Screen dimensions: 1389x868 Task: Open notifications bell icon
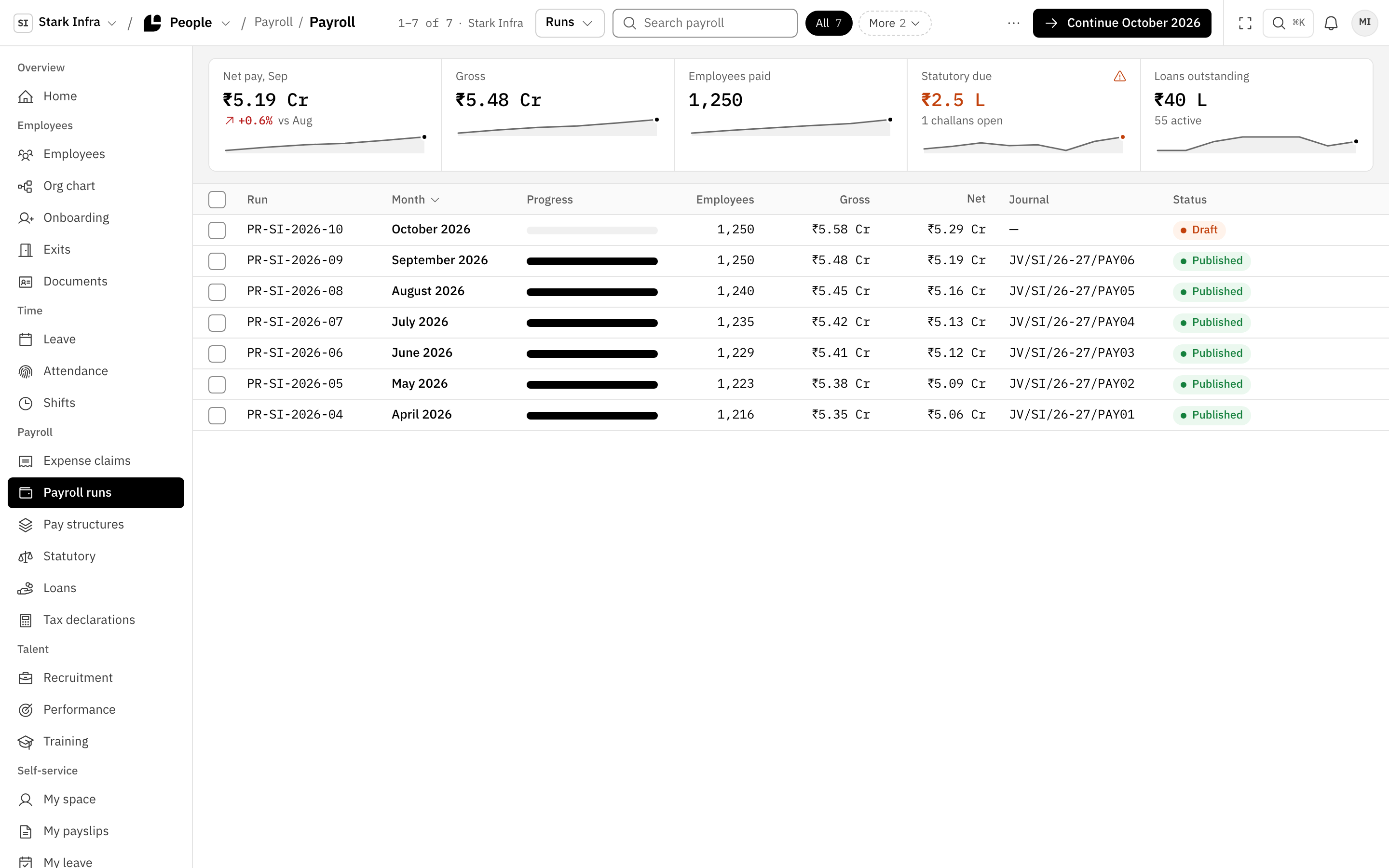point(1331,23)
